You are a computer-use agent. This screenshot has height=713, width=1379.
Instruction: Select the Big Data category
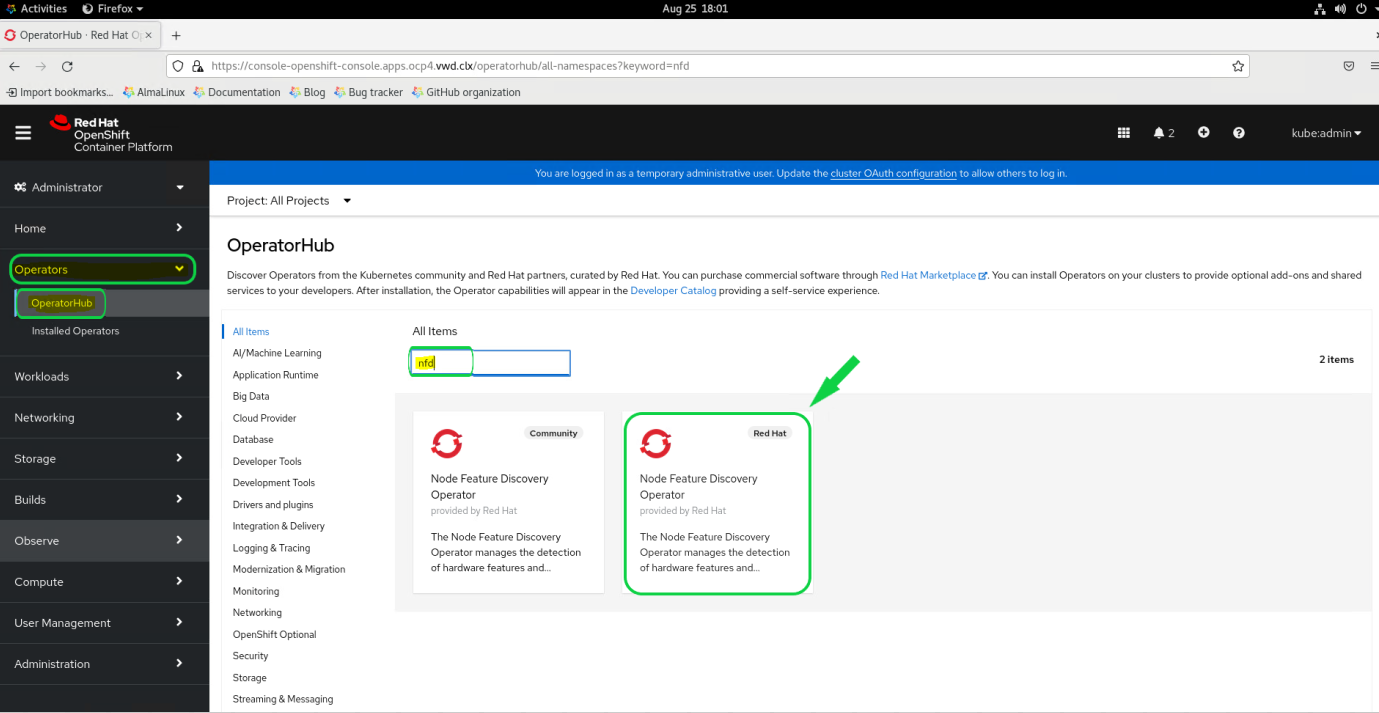point(251,396)
